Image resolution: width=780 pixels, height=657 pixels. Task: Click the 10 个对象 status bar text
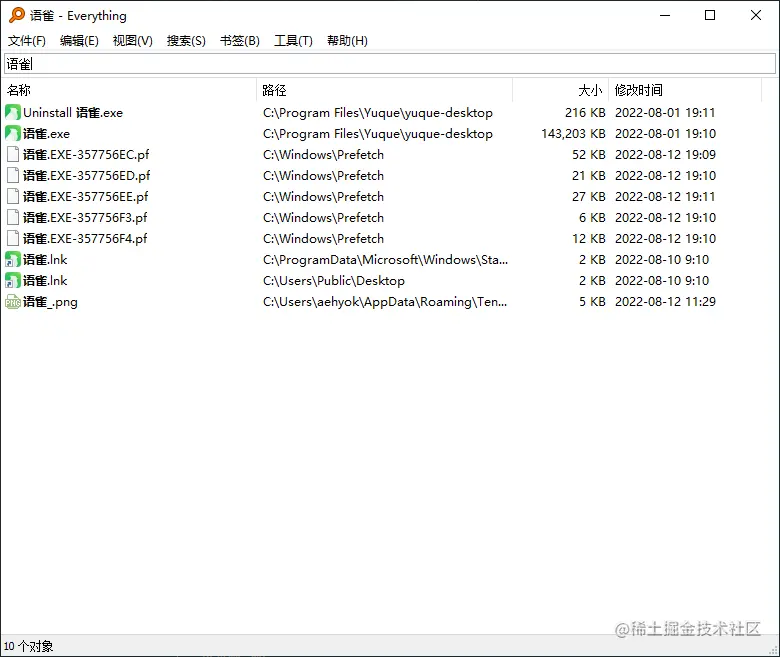click(28, 646)
